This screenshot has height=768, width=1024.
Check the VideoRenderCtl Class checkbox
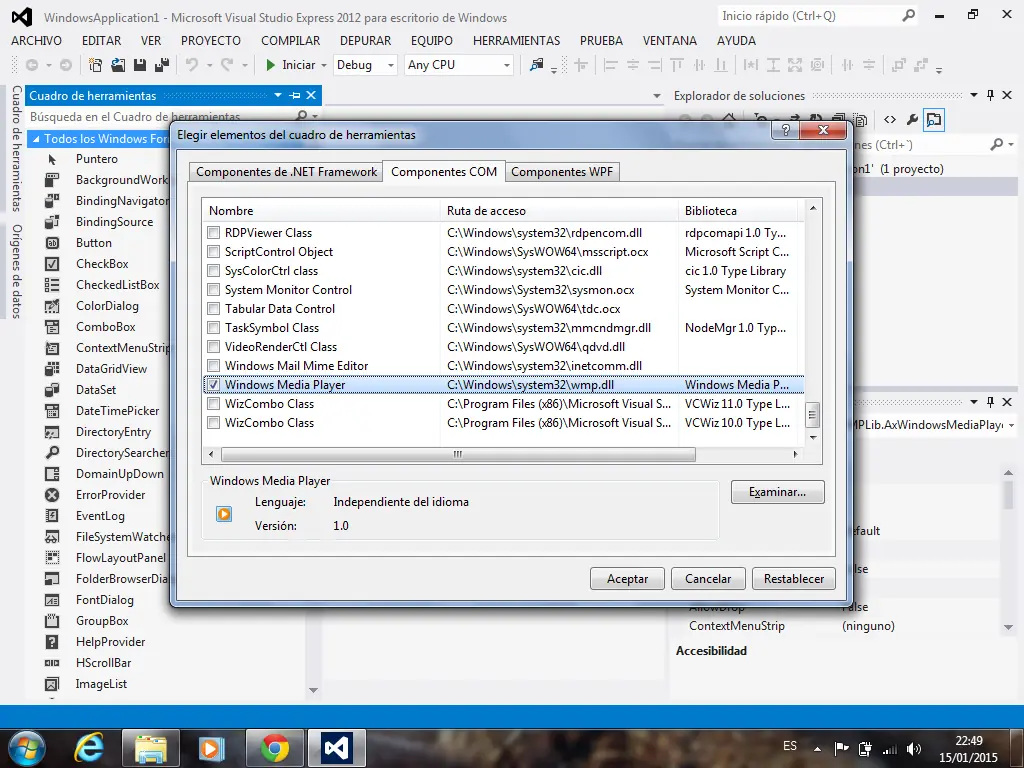pos(214,347)
